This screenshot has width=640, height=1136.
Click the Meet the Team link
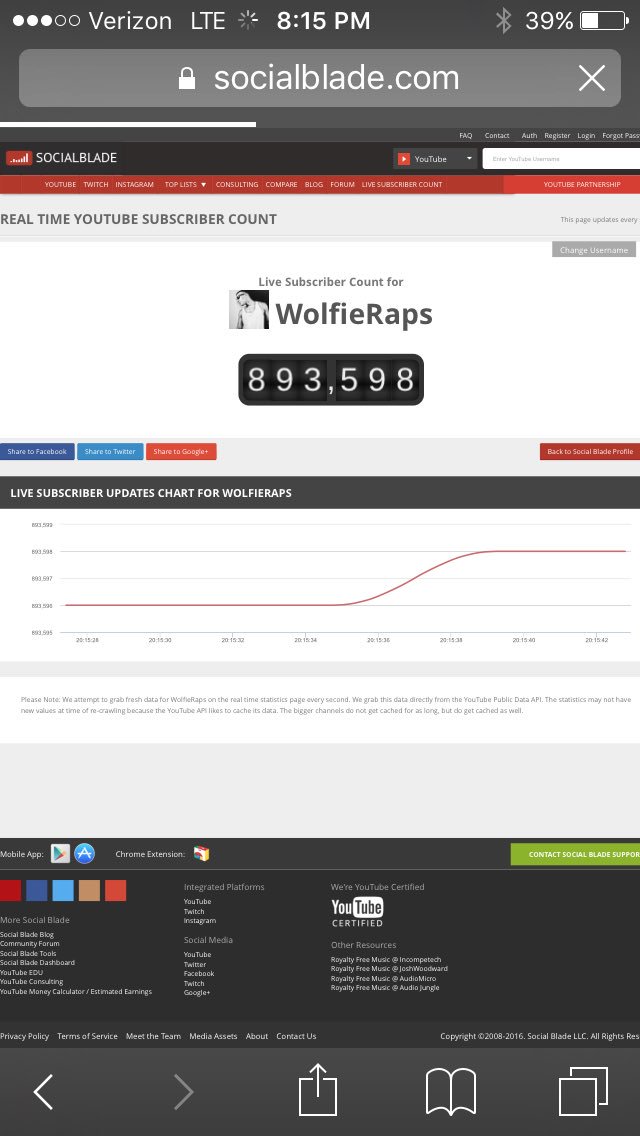coord(153,1036)
